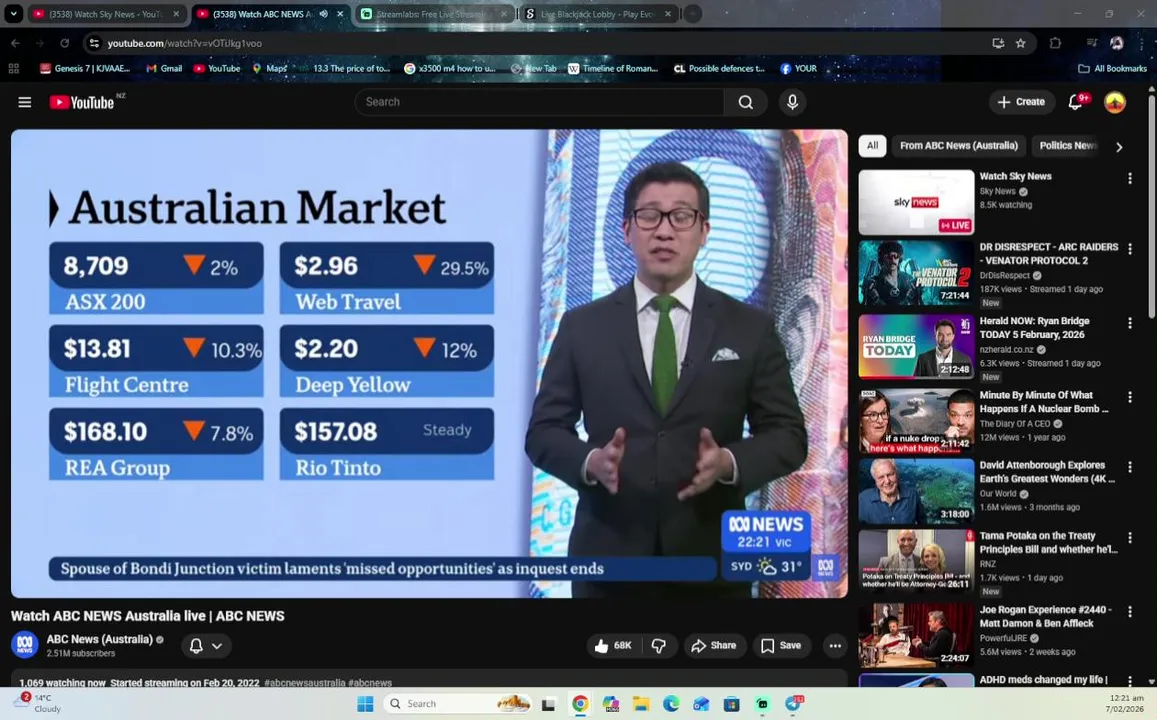This screenshot has width=1157, height=720.
Task: Open the YouTube guide hamburger menu
Action: coord(24,102)
